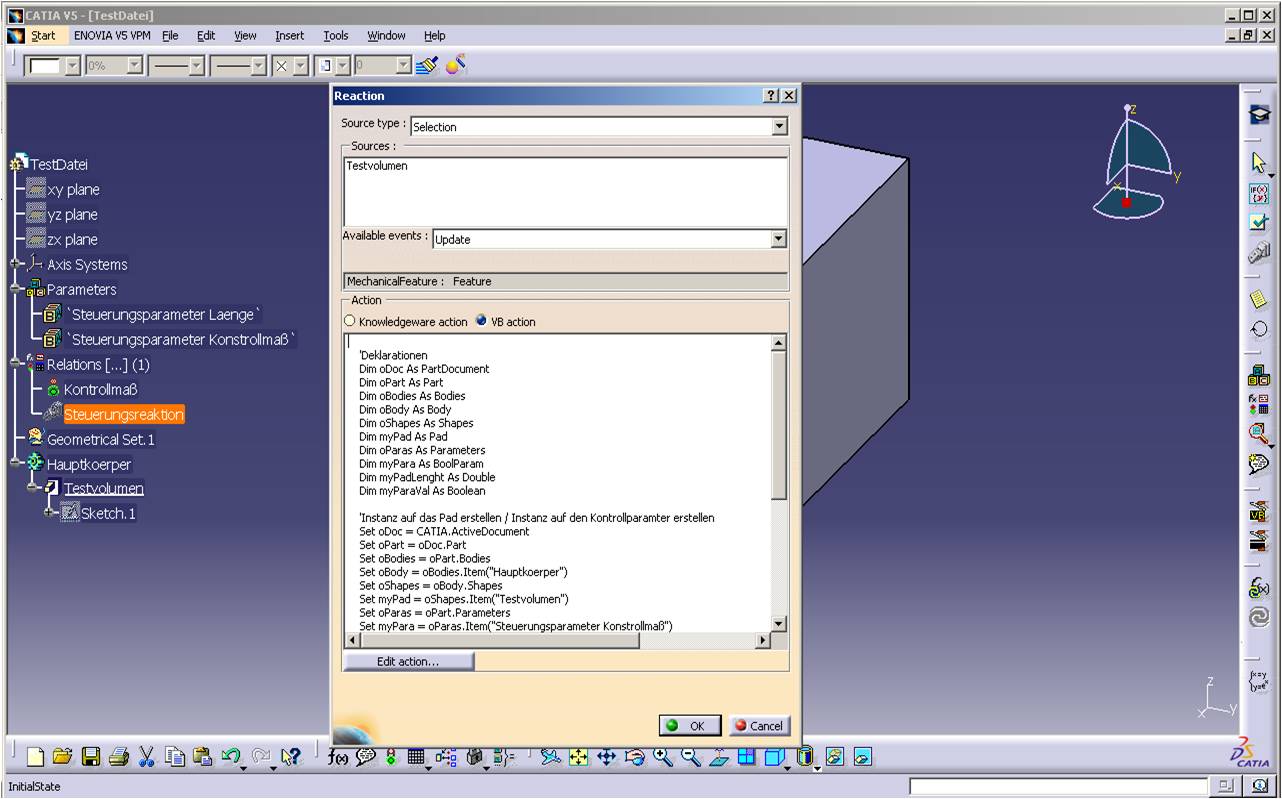Click the Isometric View cube icon
Screen dimensions: 1282x799
[x=774, y=757]
